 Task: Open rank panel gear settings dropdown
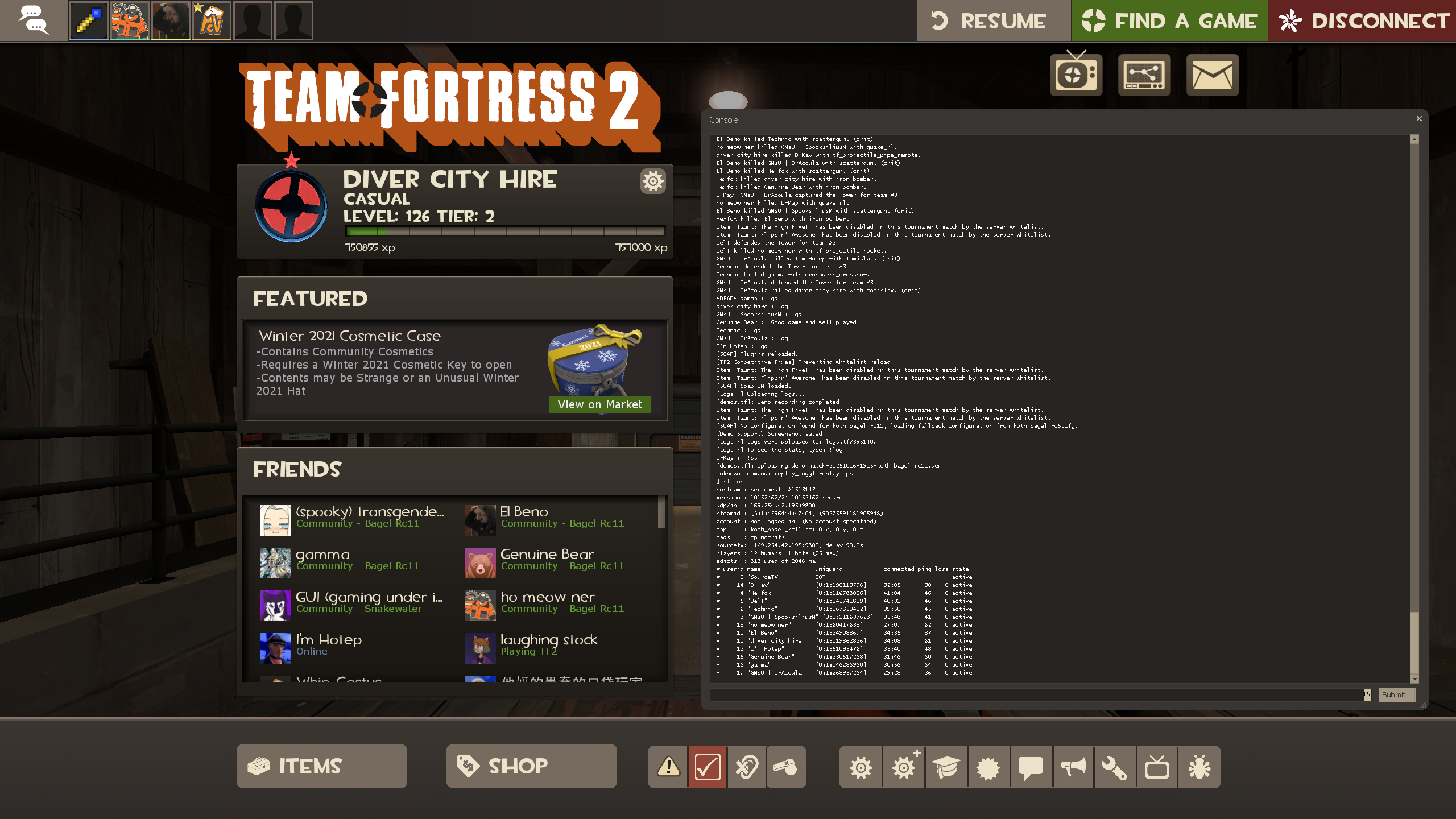[x=652, y=181]
